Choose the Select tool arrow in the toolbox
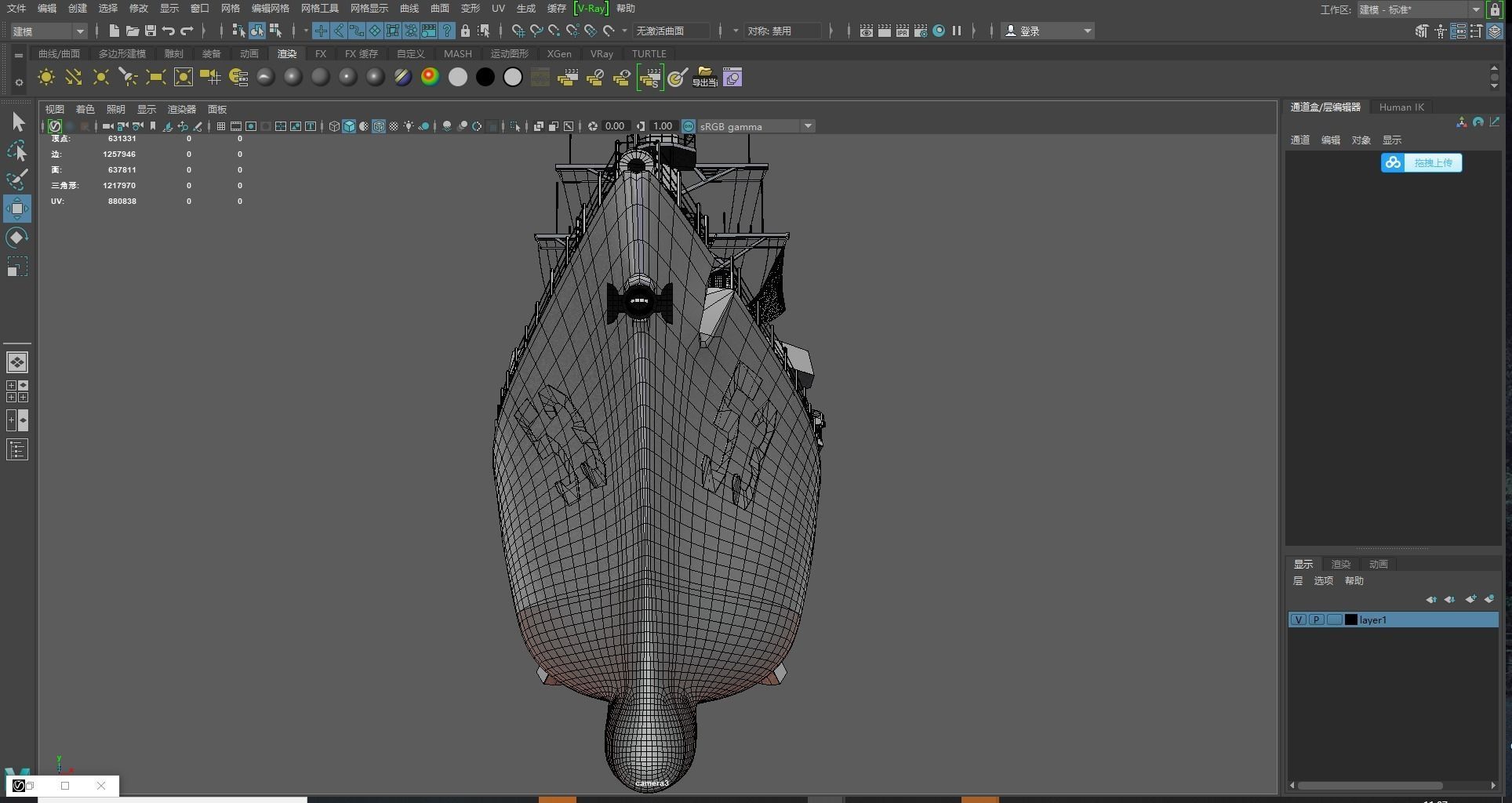 point(17,122)
